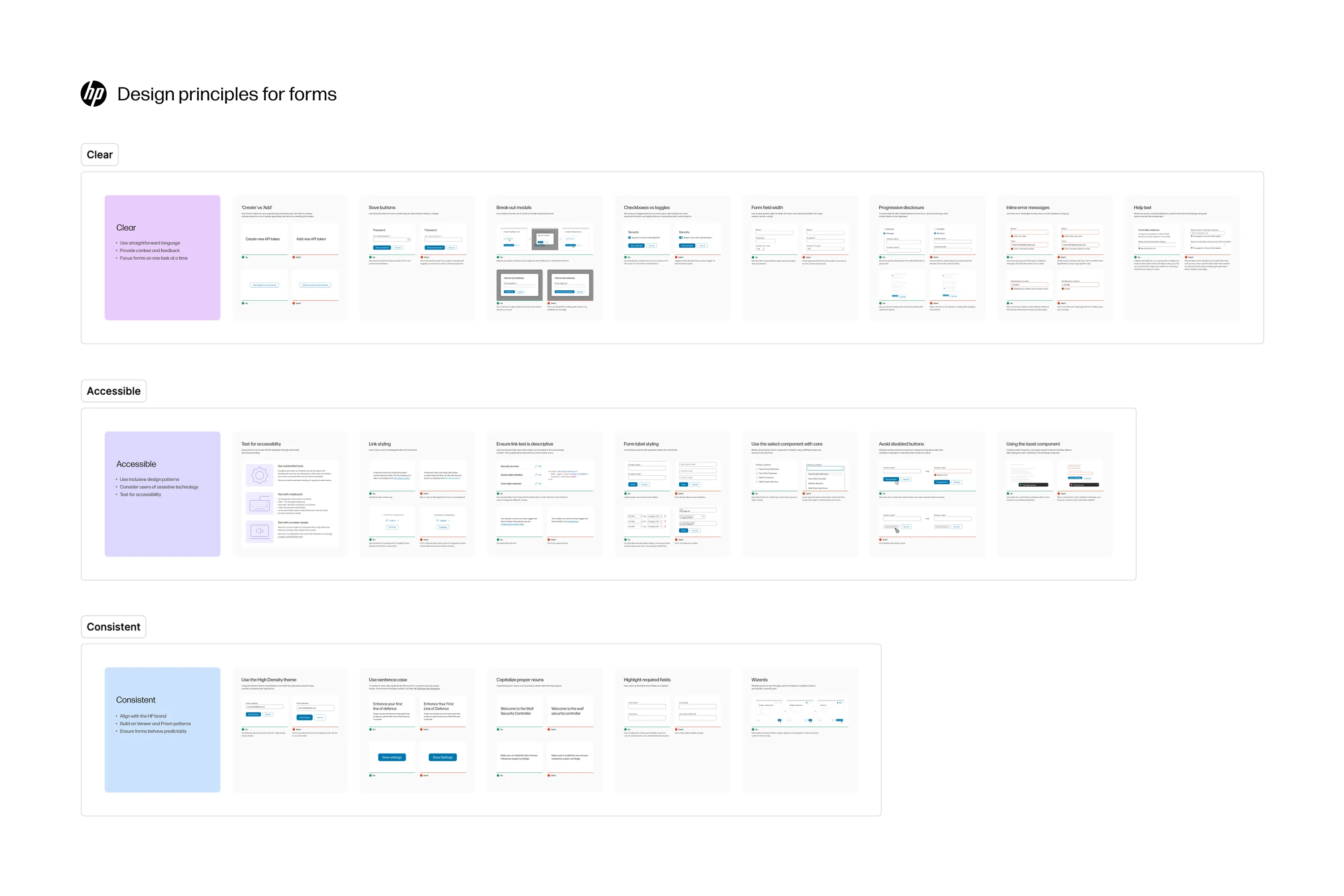The width and height of the screenshot is (1344, 896).
Task: Open the Ensure link text is descriptive card
Action: click(x=545, y=494)
